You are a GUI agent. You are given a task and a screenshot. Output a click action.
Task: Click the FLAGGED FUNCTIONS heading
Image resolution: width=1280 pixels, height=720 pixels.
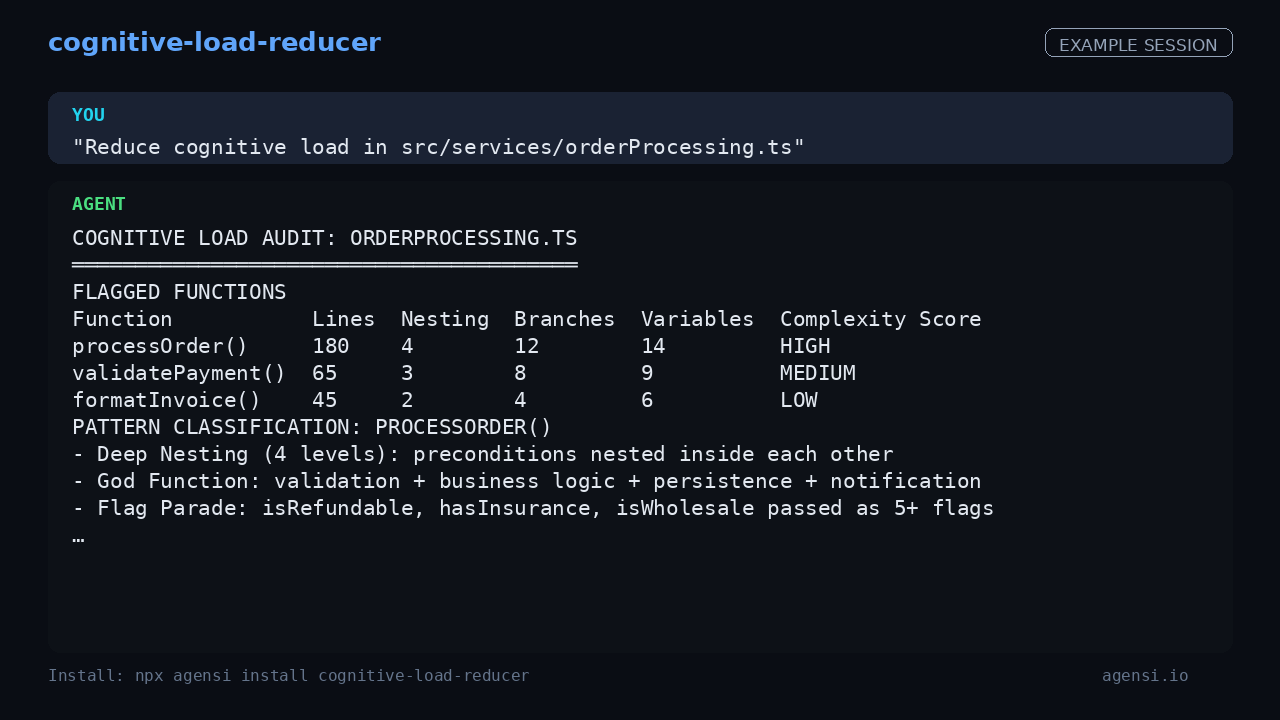click(179, 292)
